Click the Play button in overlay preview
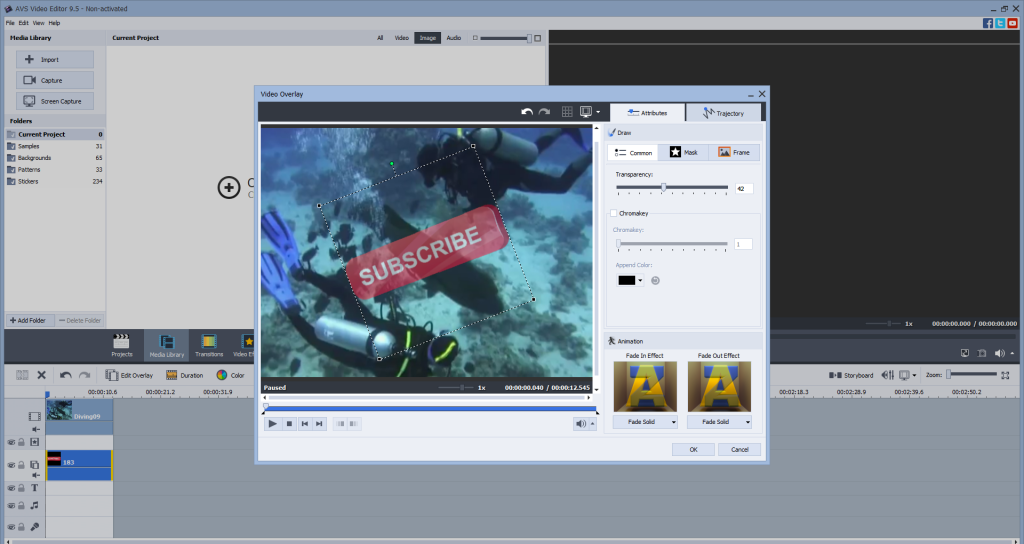 (x=272, y=424)
